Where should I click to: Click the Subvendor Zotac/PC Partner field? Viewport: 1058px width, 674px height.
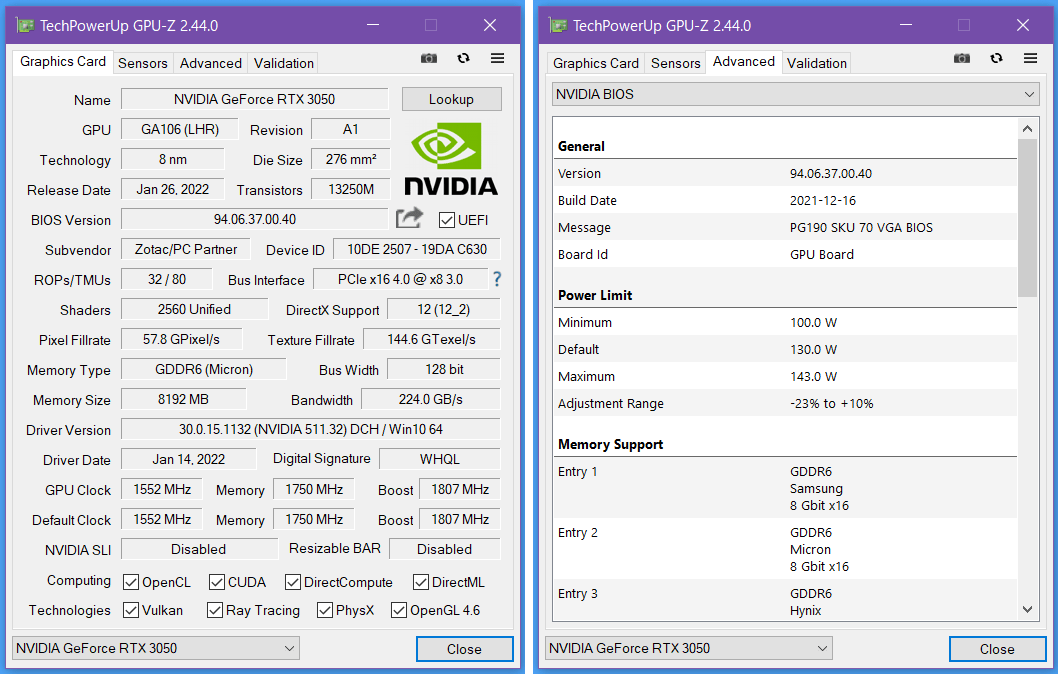[x=186, y=250]
